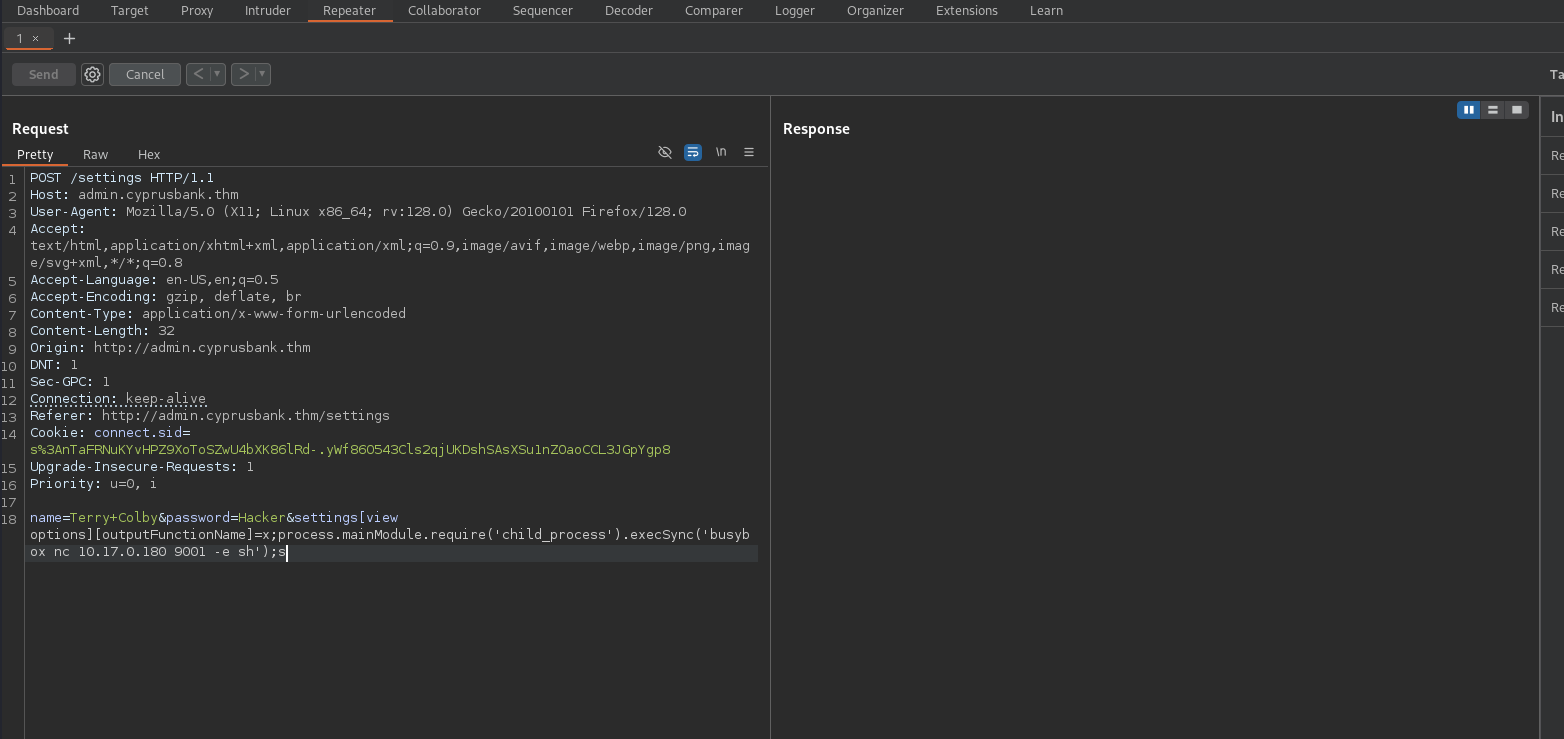Open the Dashboard tab

coord(48,10)
